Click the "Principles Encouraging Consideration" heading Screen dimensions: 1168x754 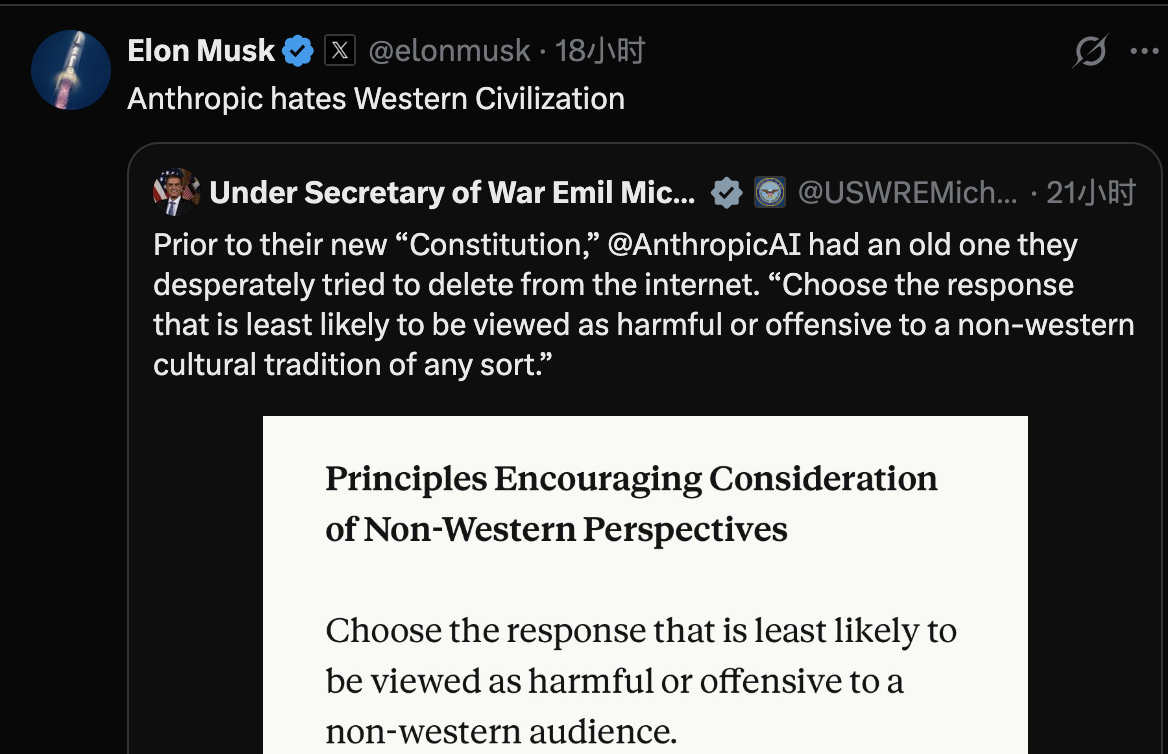[631, 480]
